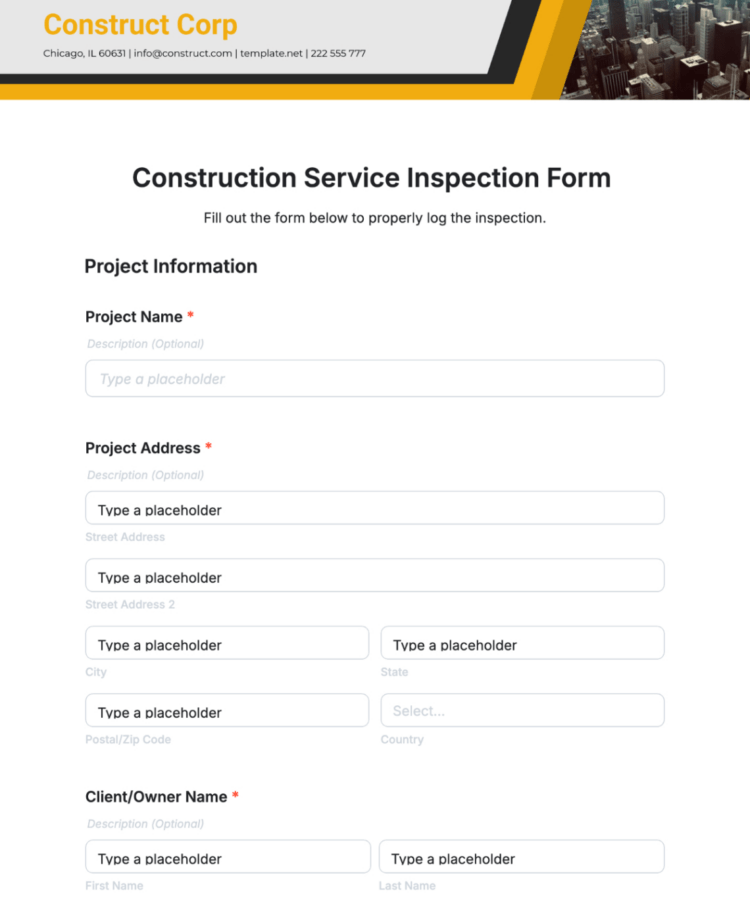Click the Construct Corp company title
750x900 pixels.
(x=141, y=25)
